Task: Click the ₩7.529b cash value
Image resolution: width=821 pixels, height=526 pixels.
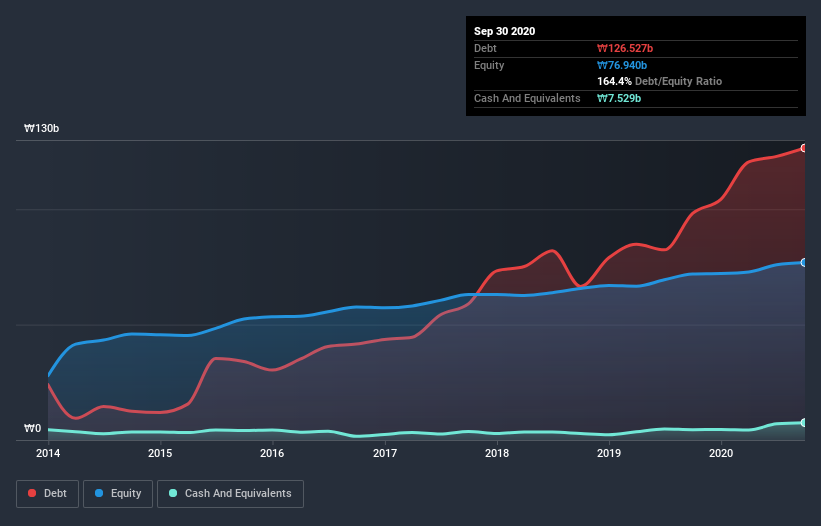Action: coord(619,98)
